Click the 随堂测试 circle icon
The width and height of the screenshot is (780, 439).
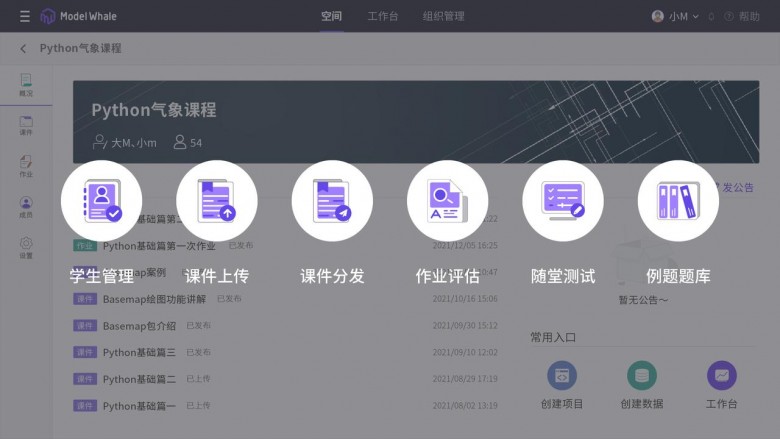pyautogui.click(x=563, y=201)
